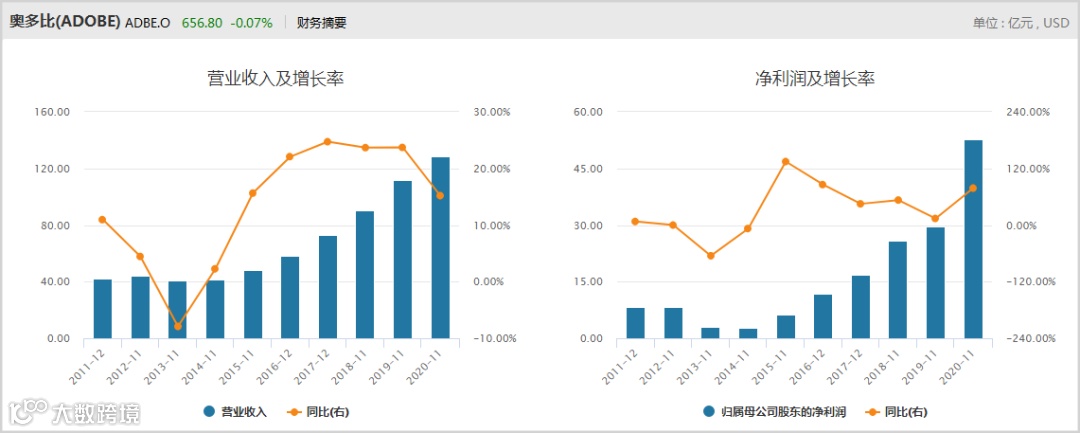Select the 2016-12 net profit bar
The width and height of the screenshot is (1080, 433).
tap(823, 317)
